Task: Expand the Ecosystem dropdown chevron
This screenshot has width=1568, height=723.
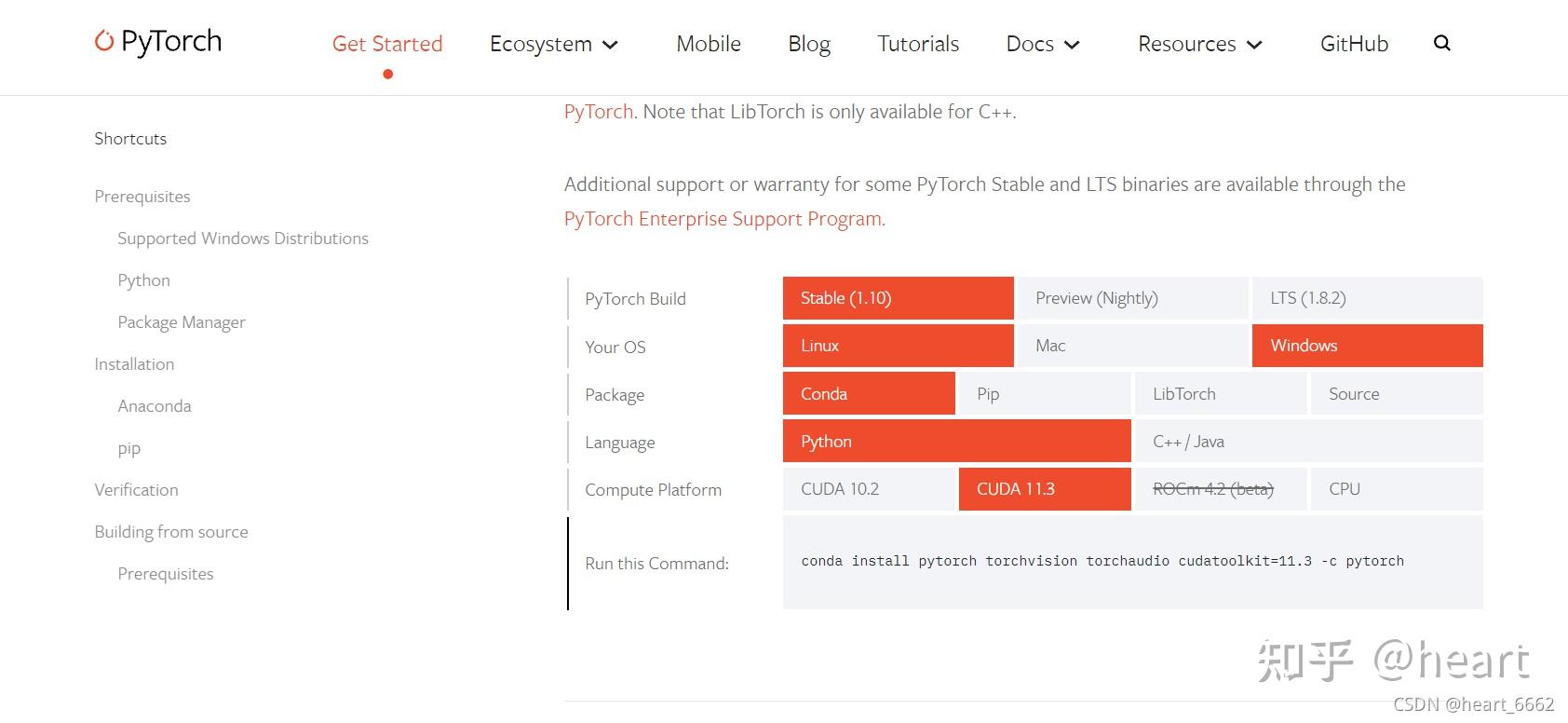Action: (x=611, y=45)
